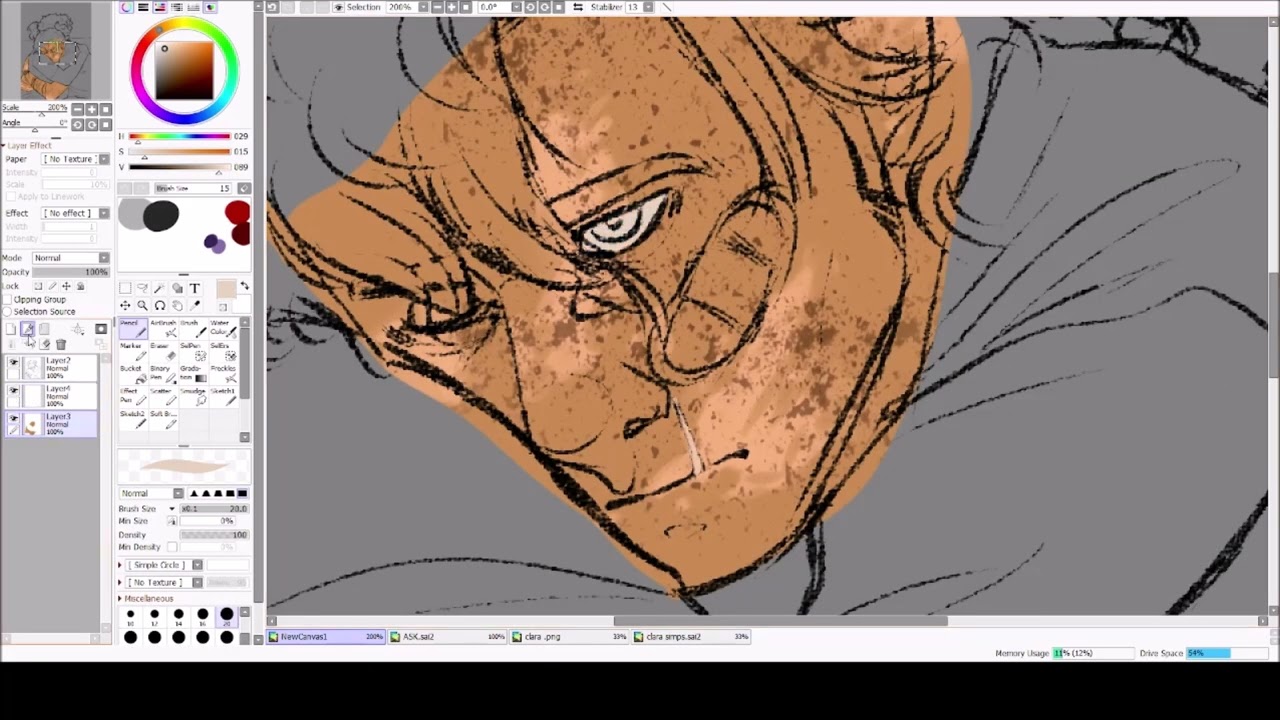1280x720 pixels.
Task: Create a new normal layer
Action: click(10, 329)
